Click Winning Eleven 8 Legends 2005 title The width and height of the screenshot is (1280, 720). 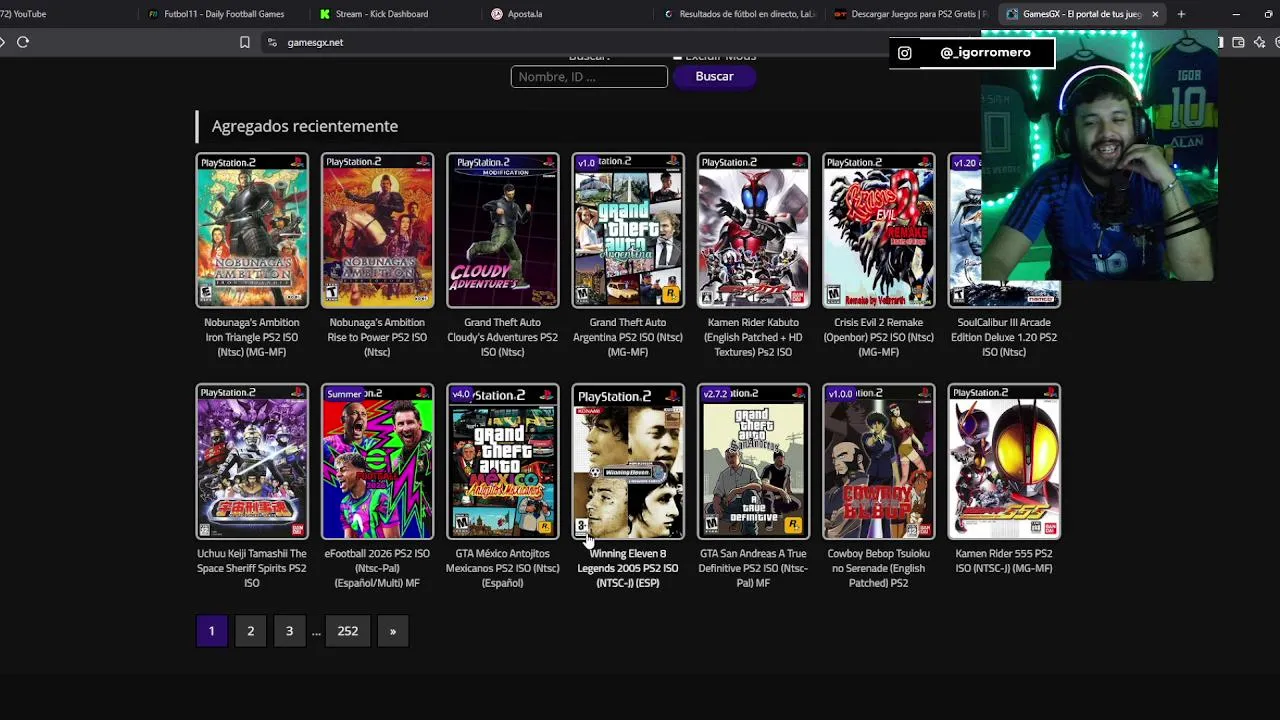pos(628,568)
